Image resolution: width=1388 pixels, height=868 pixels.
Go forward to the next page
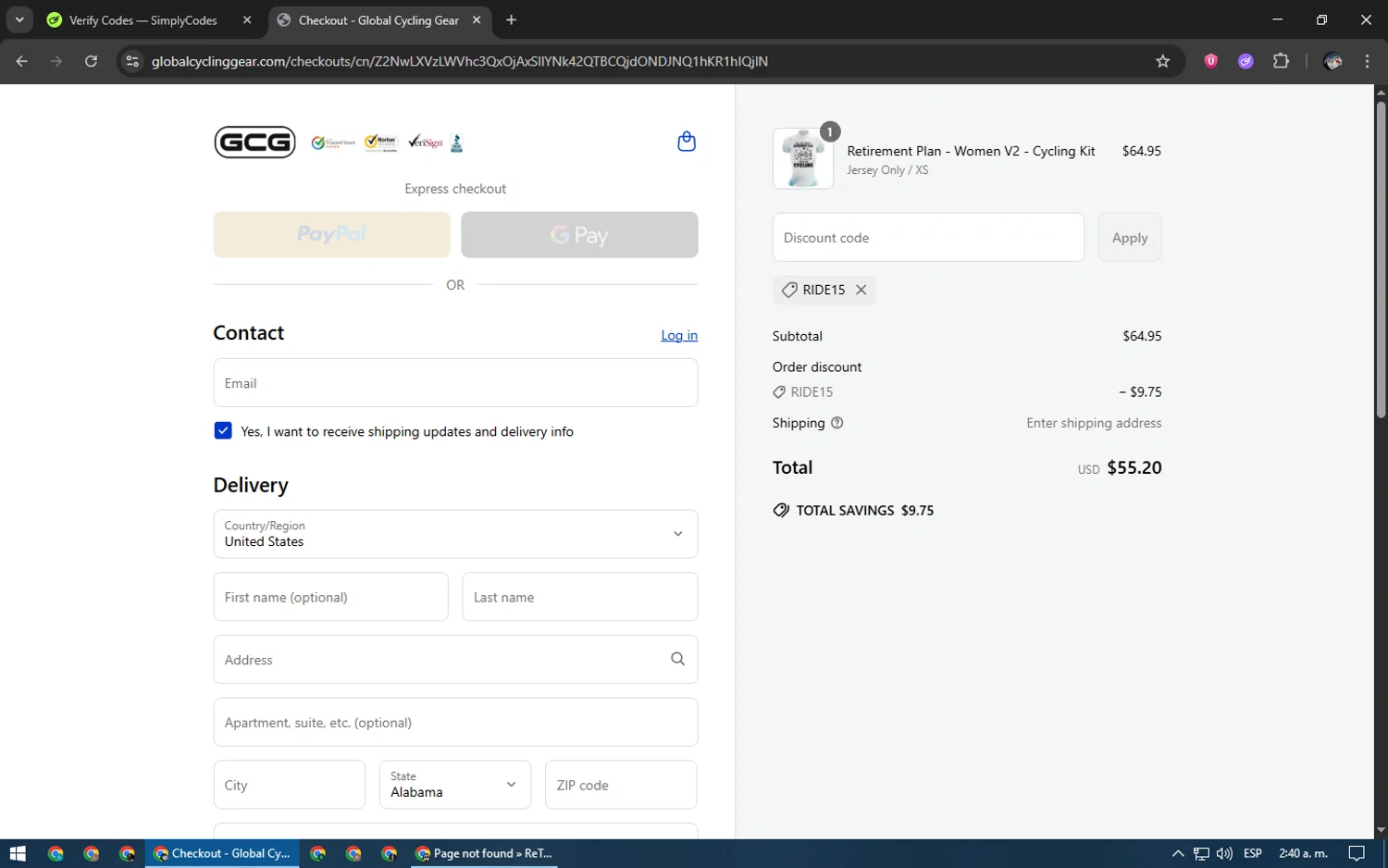[x=56, y=61]
